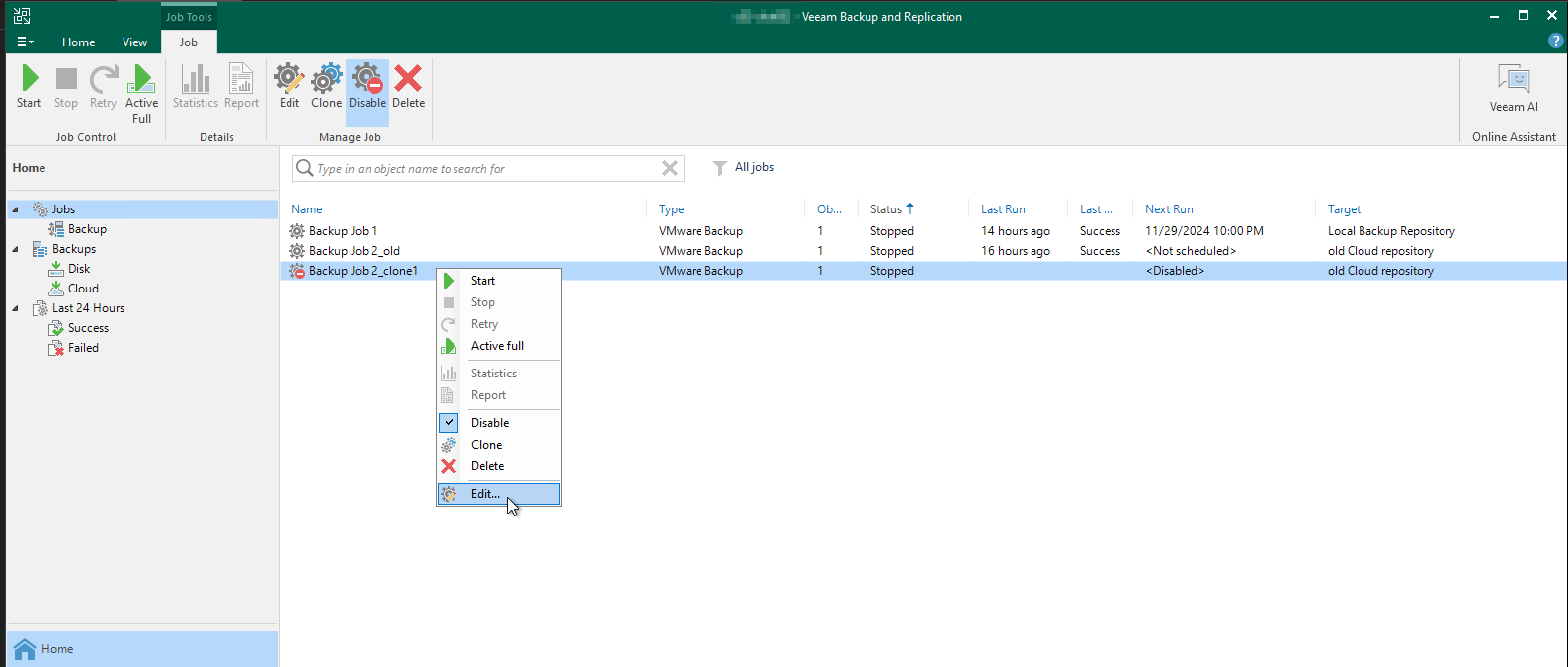Viewport: 1568px width, 667px height.
Task: Uncheck Disable in the context menu
Action: pyautogui.click(x=499, y=423)
